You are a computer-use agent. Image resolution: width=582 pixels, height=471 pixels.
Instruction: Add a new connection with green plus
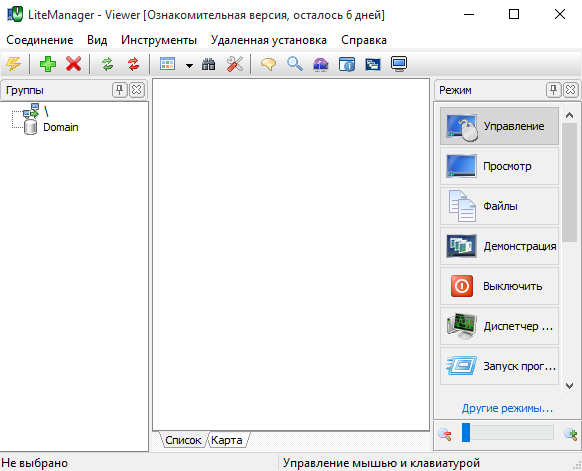point(48,64)
